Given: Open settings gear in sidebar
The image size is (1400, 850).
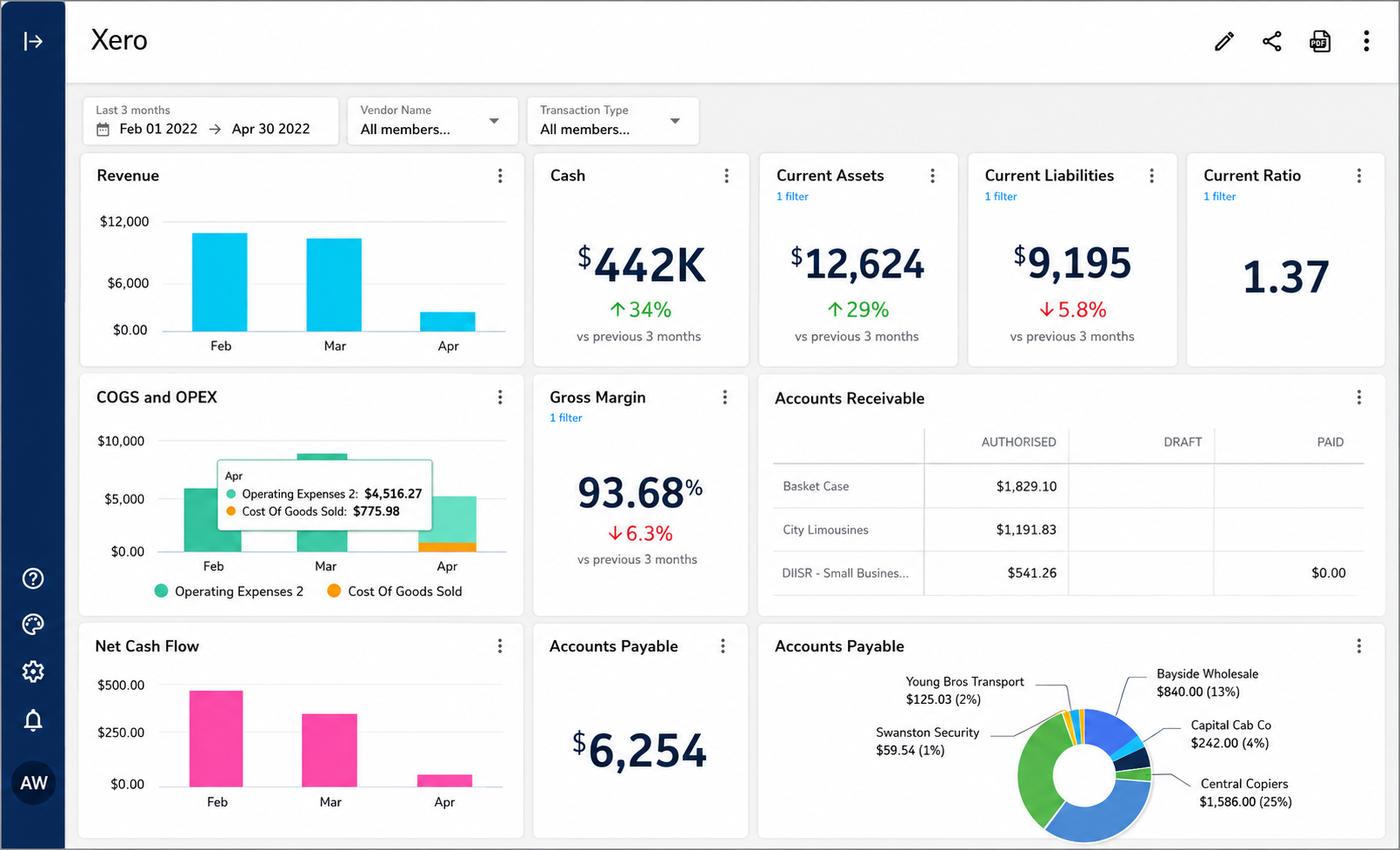Looking at the screenshot, I should click(33, 672).
